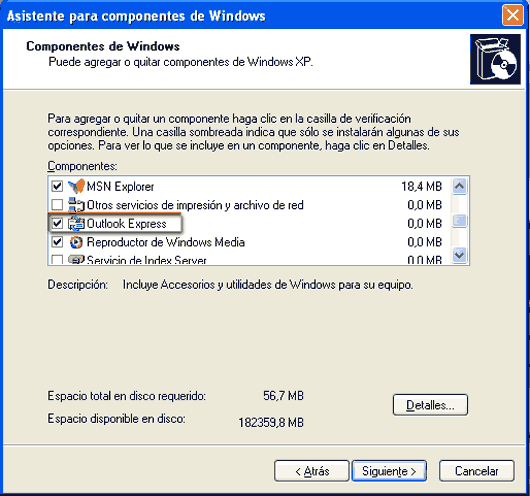Close the Asistente para componentes window

click(x=512, y=15)
